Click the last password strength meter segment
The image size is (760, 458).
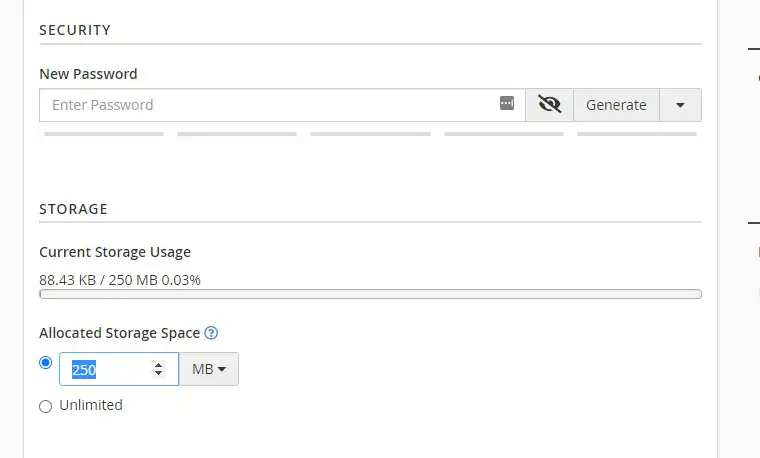[x=637, y=134]
